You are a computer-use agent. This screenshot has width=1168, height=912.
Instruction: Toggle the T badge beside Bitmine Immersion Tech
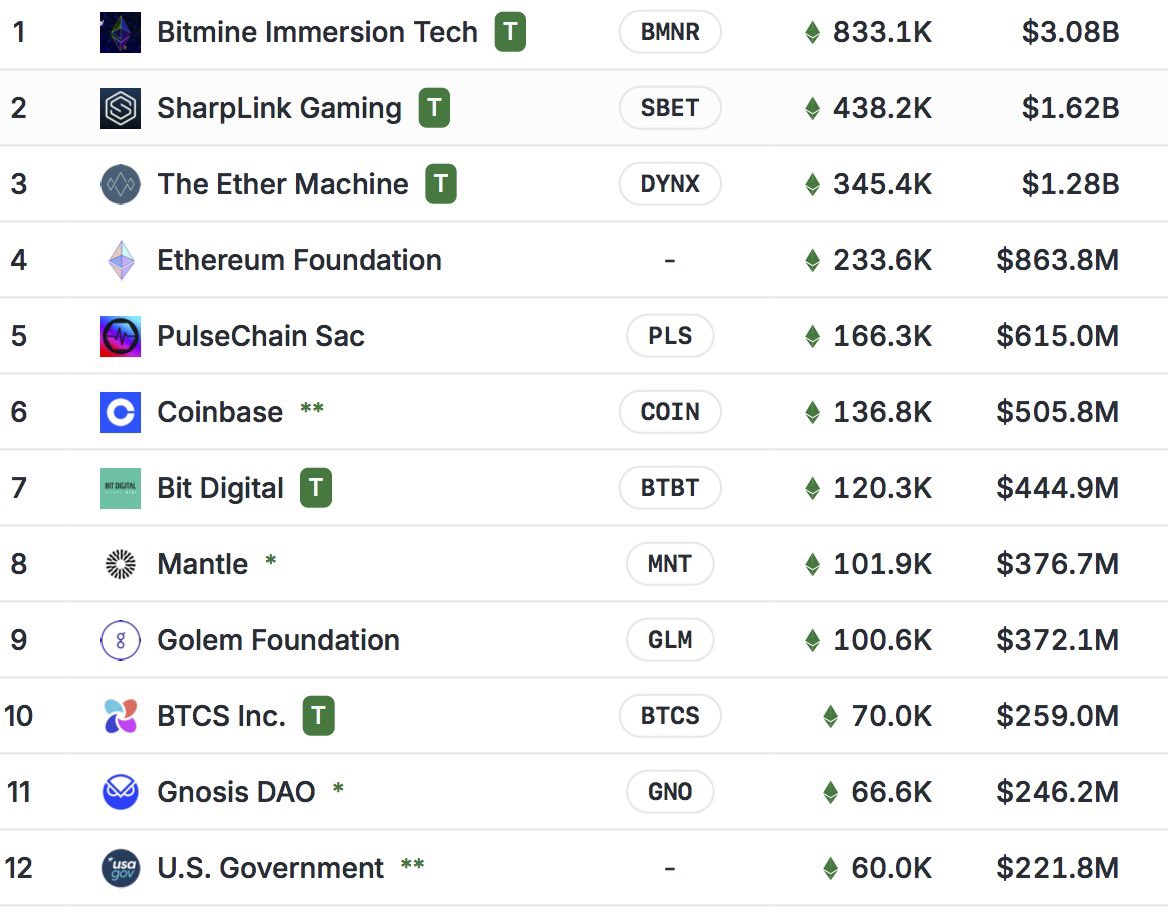509,31
